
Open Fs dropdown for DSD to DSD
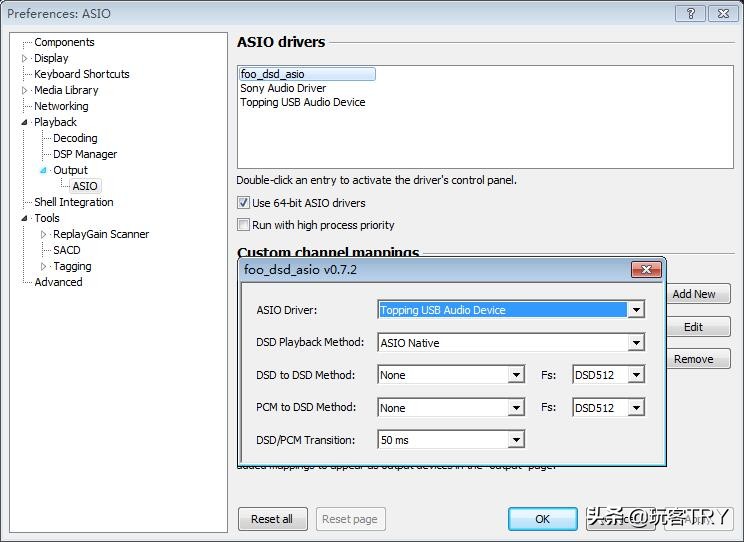tap(636, 375)
